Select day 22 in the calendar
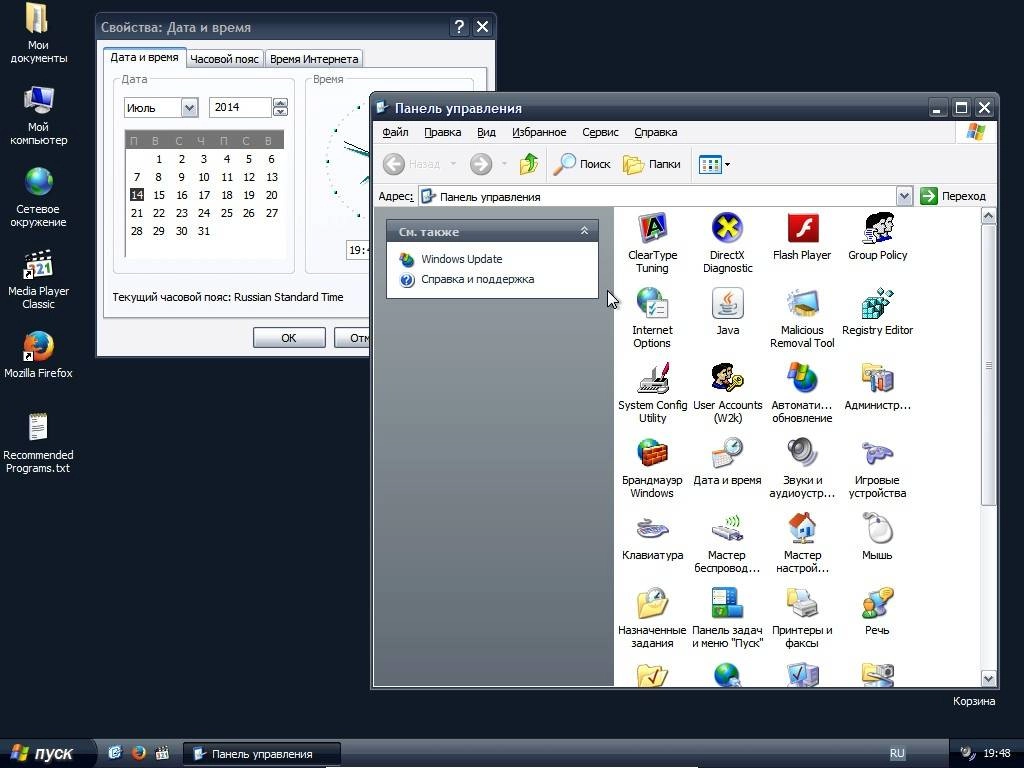 click(159, 213)
